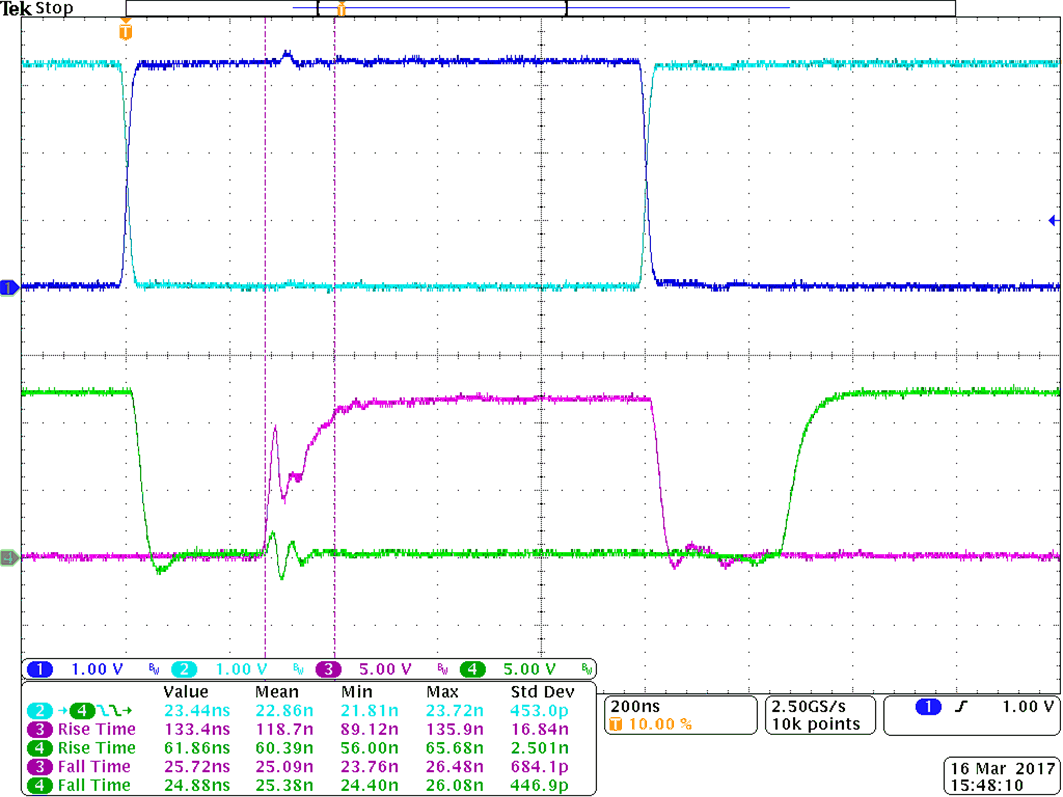
Task: Toggle the Bw bandwidth limit on Channel 1
Action: point(154,668)
